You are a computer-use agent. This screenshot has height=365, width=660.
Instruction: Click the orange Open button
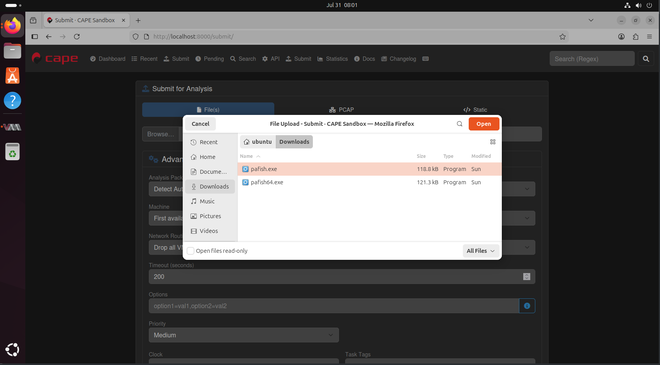(x=484, y=124)
